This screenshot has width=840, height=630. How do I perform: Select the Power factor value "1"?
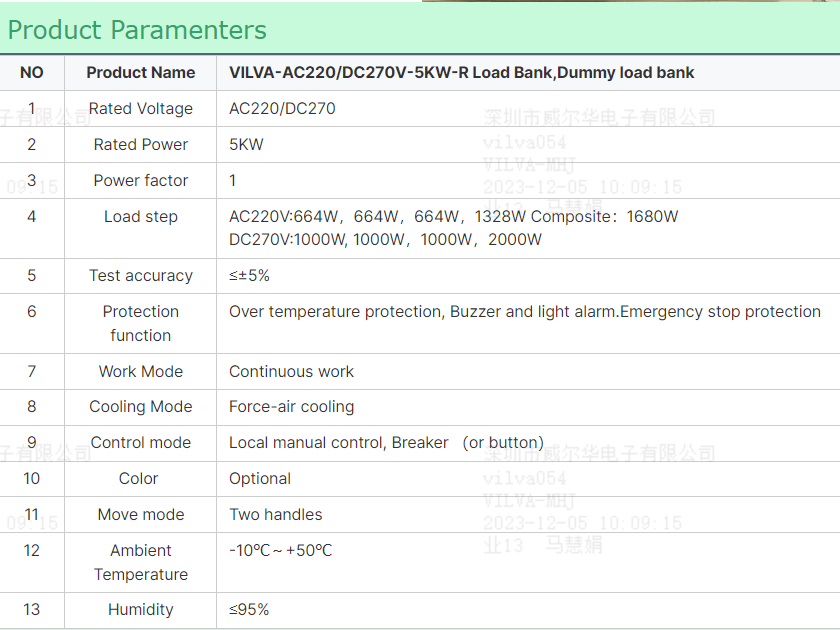[232, 180]
